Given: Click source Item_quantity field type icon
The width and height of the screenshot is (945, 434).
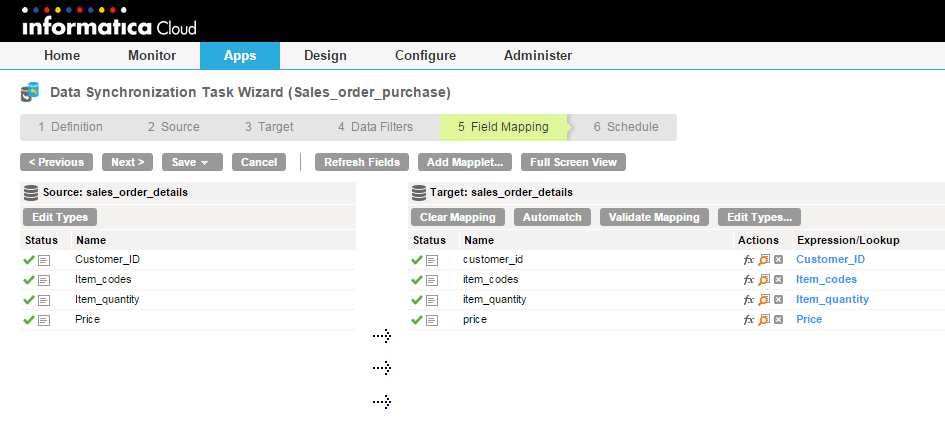Looking at the screenshot, I should point(44,301).
